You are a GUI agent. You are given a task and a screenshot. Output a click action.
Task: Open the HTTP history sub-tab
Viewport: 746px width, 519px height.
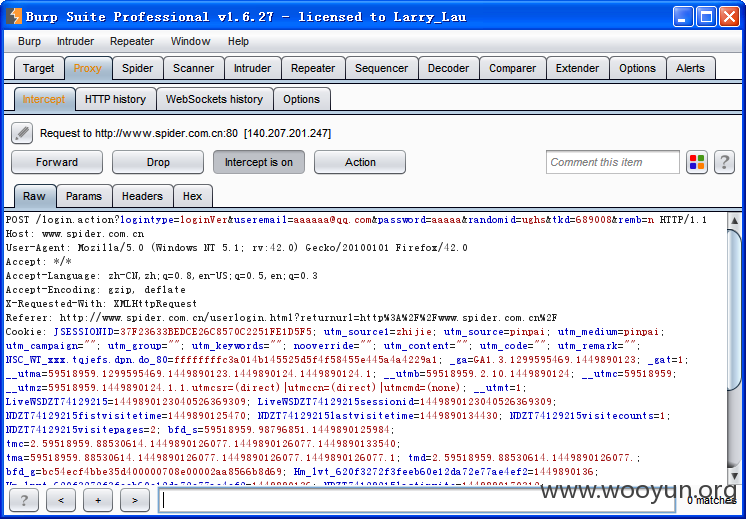pyautogui.click(x=115, y=99)
